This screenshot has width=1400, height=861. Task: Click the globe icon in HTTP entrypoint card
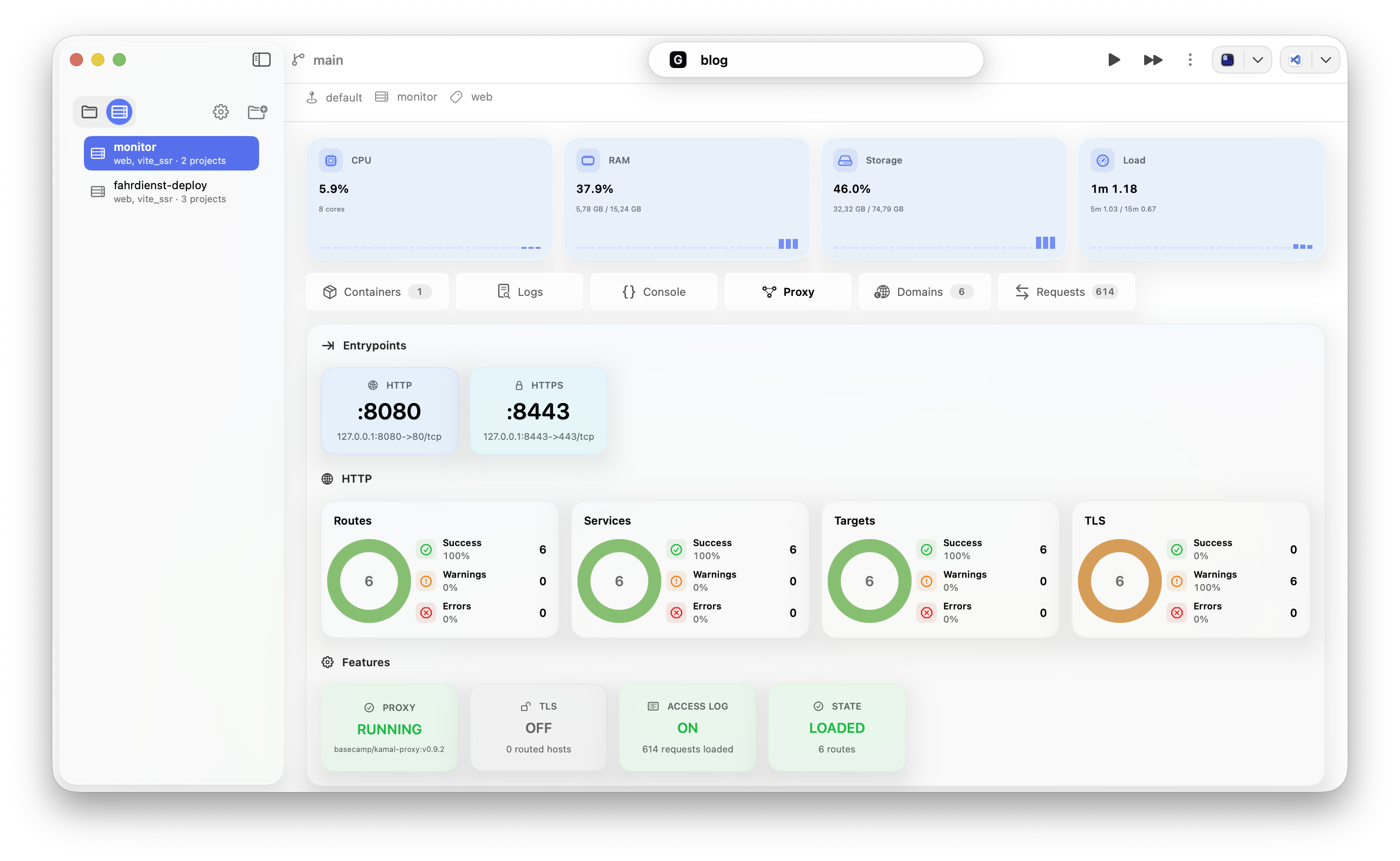tap(373, 385)
